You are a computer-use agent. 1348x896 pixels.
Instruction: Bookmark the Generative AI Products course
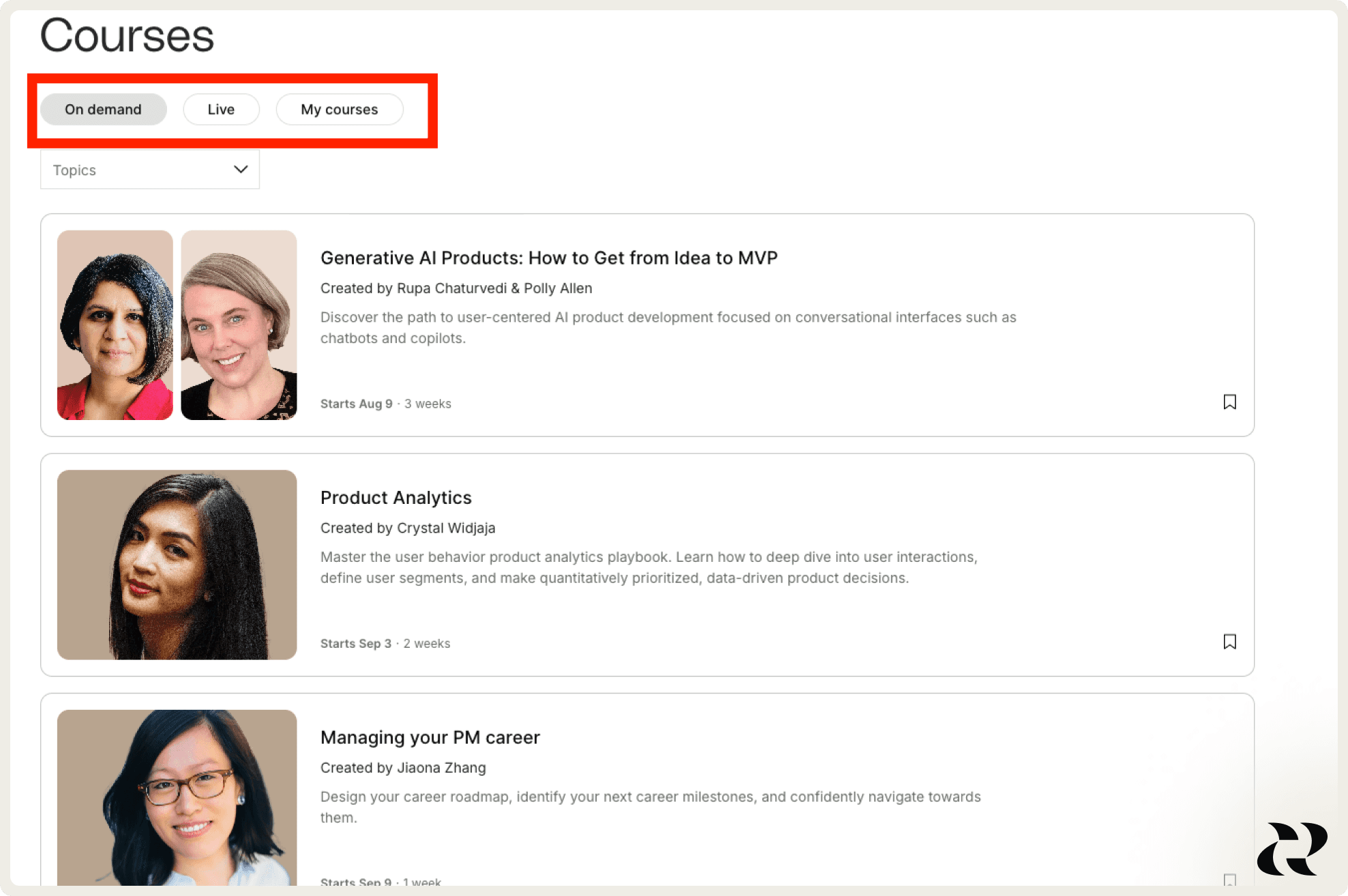1229,402
